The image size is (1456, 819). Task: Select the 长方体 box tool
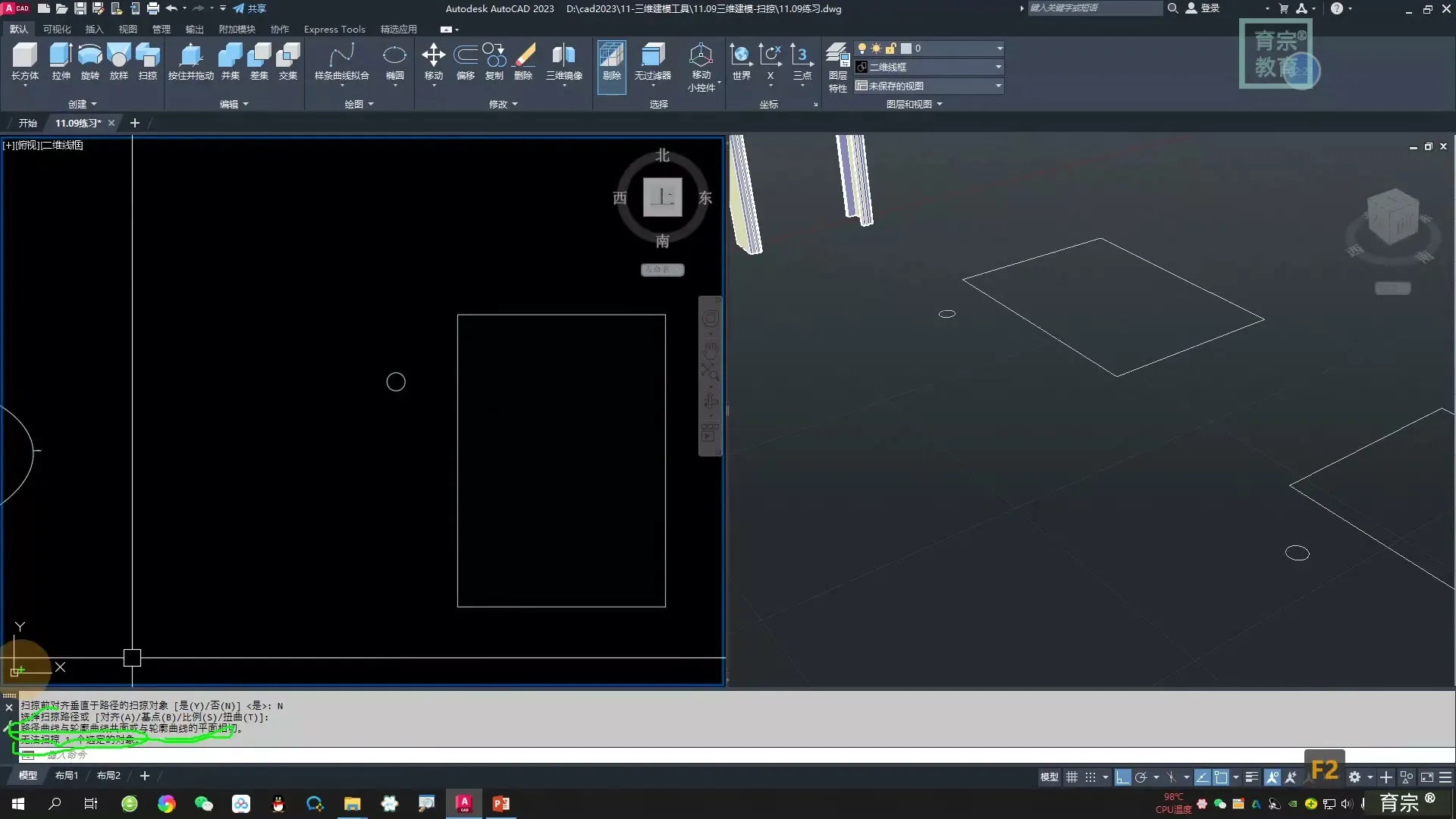[x=24, y=56]
